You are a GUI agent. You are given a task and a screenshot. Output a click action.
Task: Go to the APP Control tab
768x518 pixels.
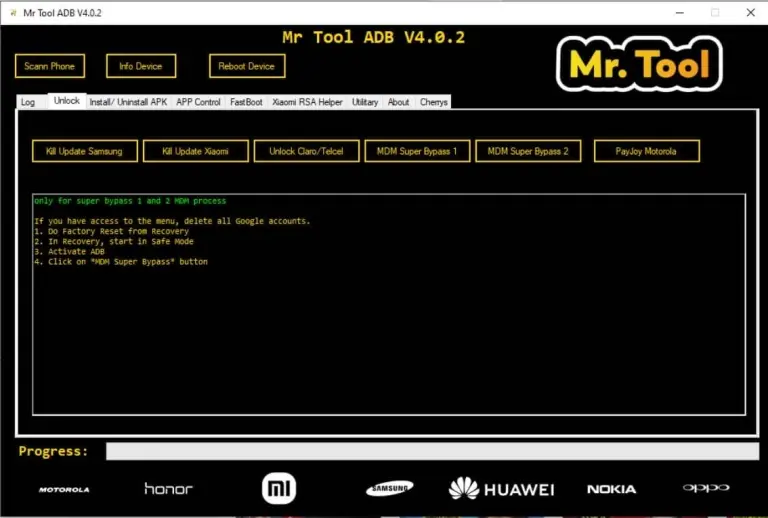pyautogui.click(x=198, y=102)
